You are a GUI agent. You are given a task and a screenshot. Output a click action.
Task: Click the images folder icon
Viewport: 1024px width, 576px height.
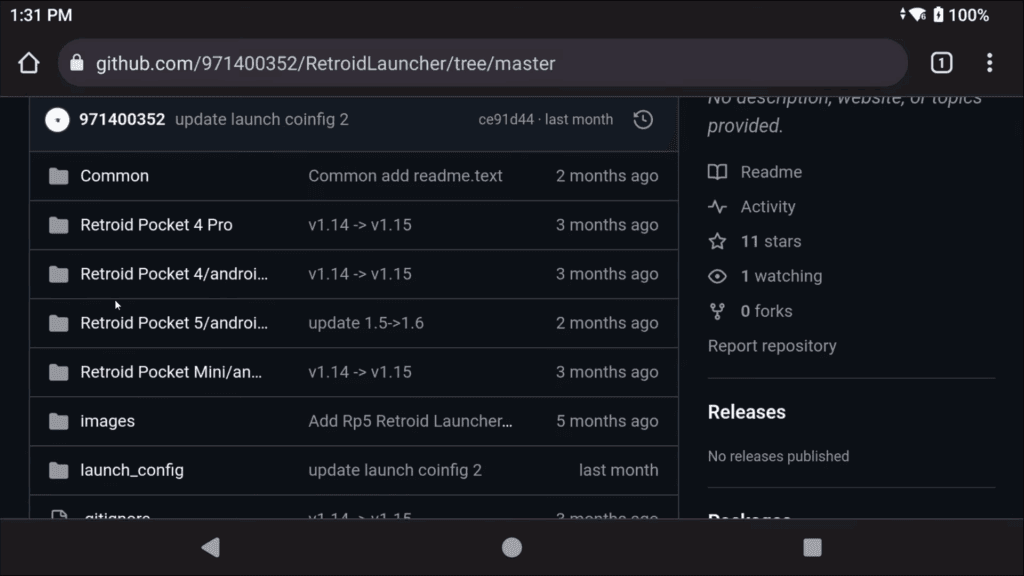coord(59,421)
